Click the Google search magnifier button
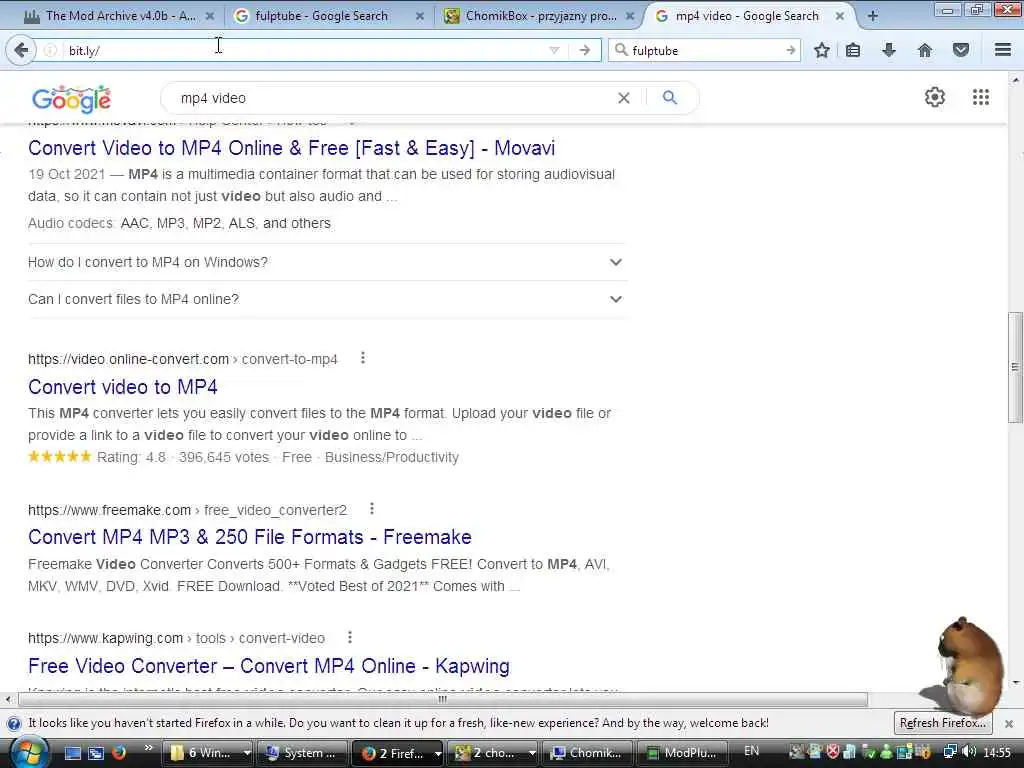 [669, 98]
